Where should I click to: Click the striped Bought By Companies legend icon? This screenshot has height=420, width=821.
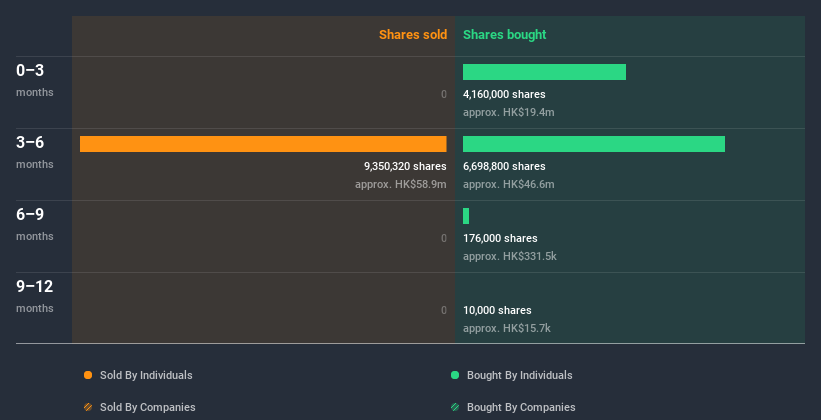(x=455, y=407)
